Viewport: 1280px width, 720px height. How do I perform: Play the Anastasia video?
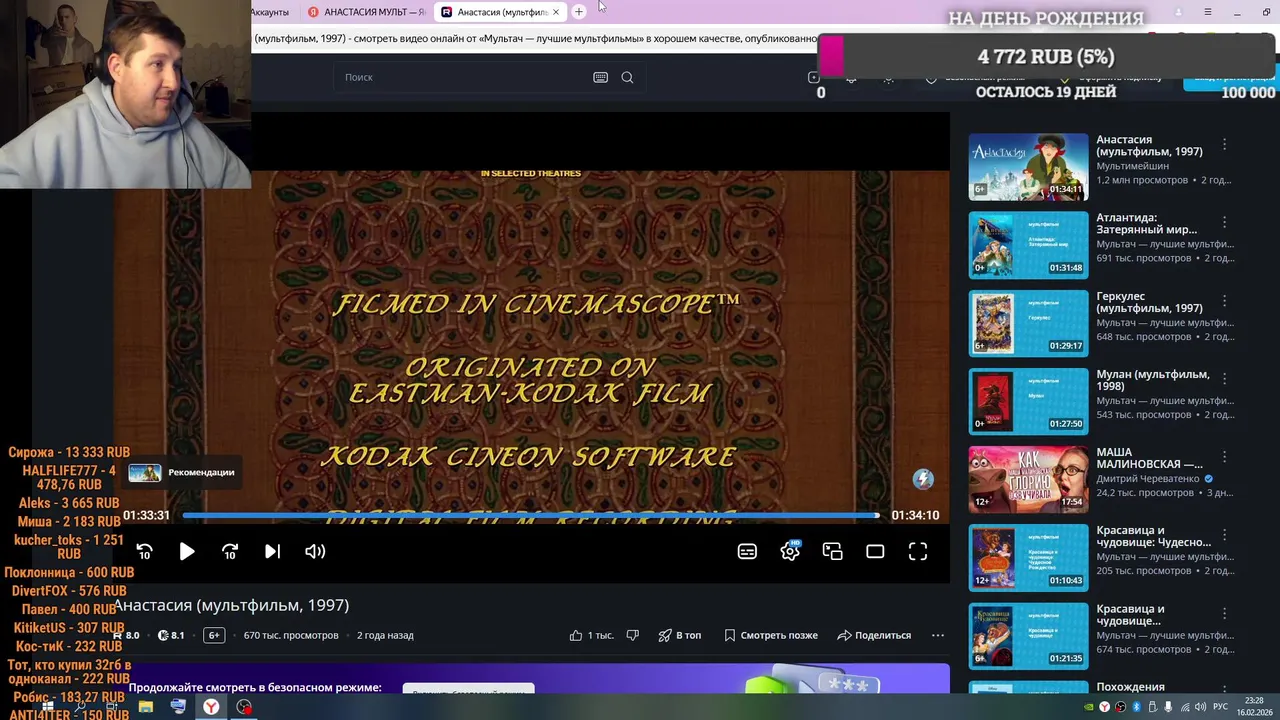(187, 551)
